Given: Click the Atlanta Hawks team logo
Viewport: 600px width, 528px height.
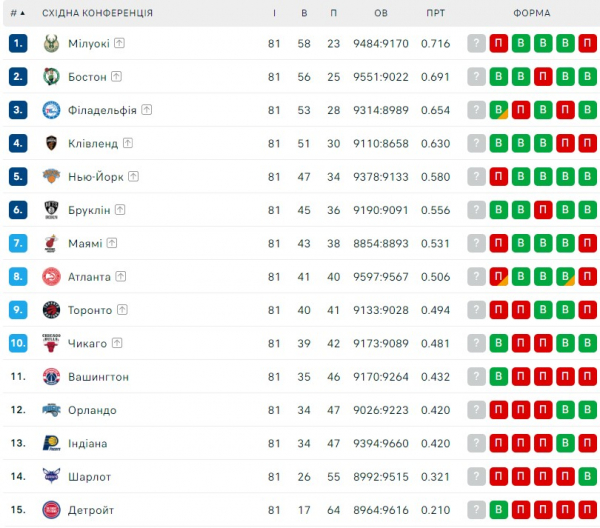Looking at the screenshot, I should 51,277.
